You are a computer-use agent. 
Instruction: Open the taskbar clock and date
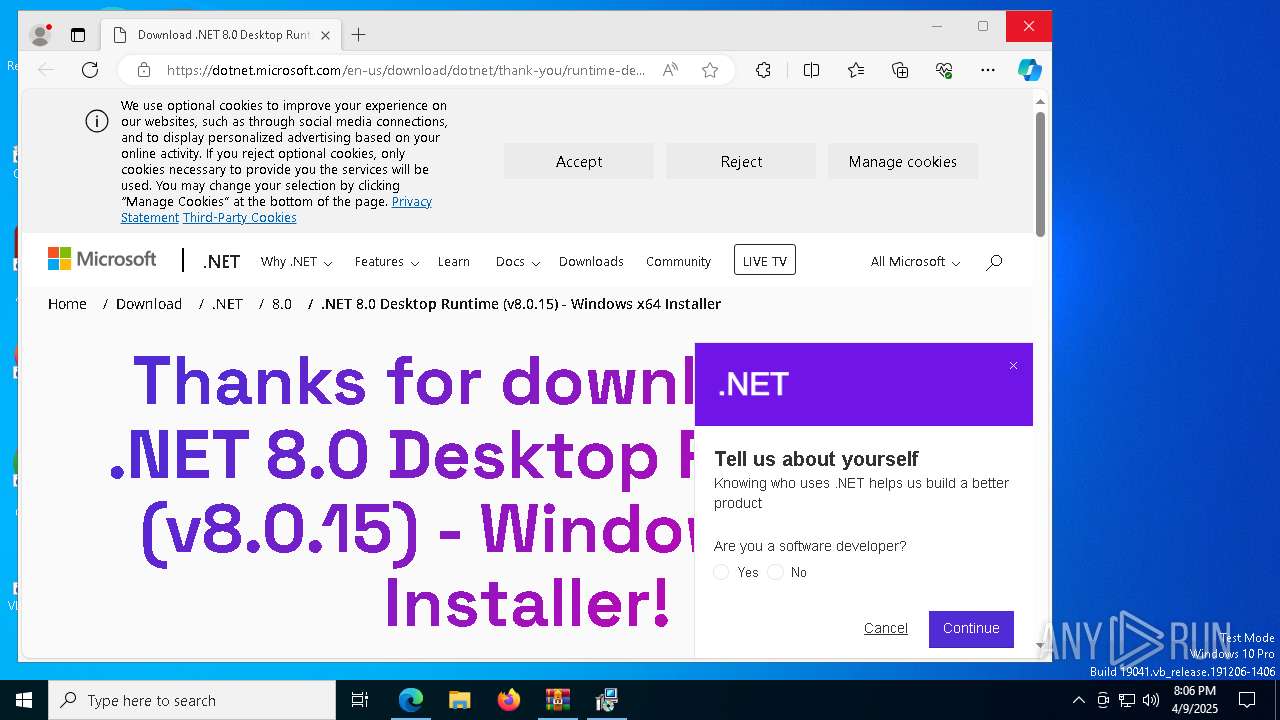click(x=1195, y=700)
